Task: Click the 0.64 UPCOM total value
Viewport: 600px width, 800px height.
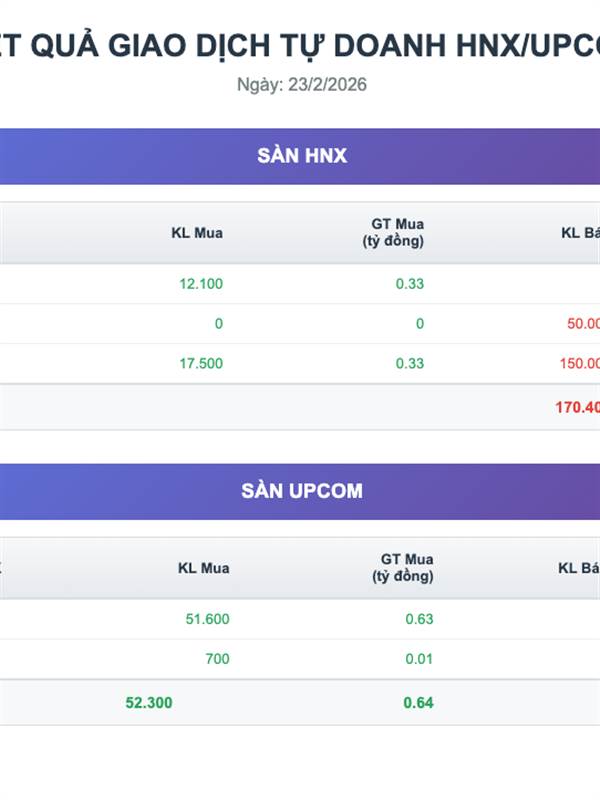Action: coord(418,703)
